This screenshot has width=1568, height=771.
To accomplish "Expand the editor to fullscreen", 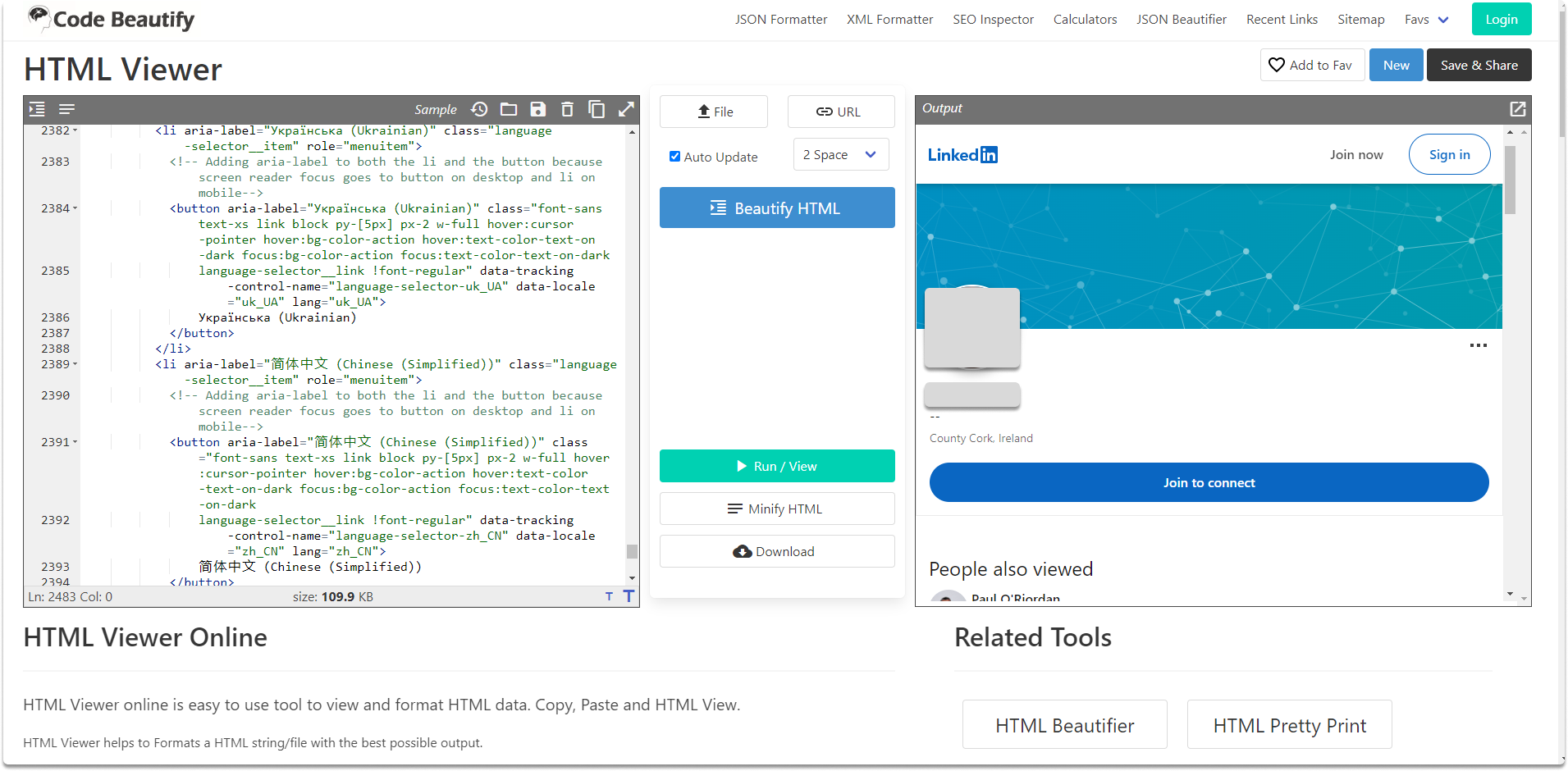I will 626,109.
